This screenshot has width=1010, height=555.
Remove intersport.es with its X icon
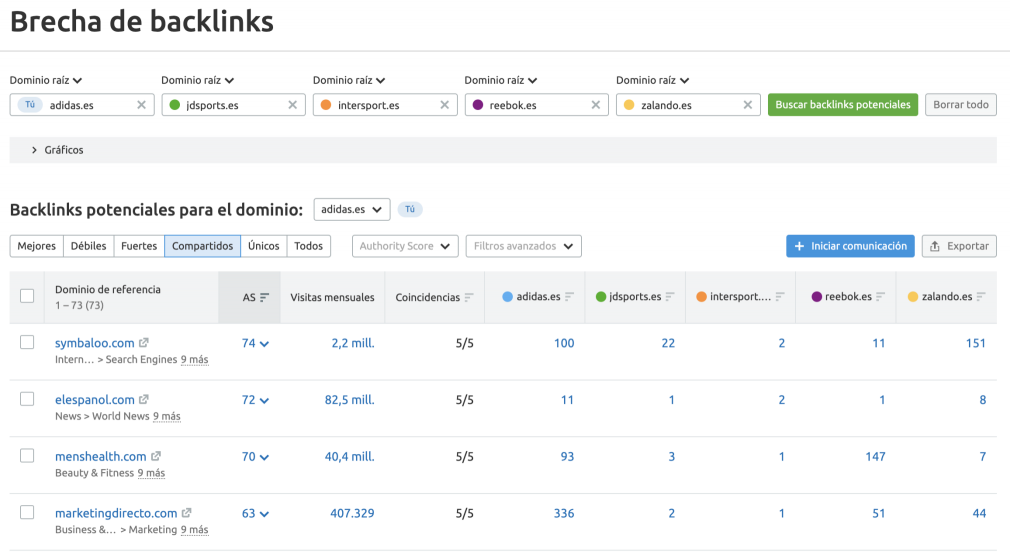pyautogui.click(x=444, y=105)
